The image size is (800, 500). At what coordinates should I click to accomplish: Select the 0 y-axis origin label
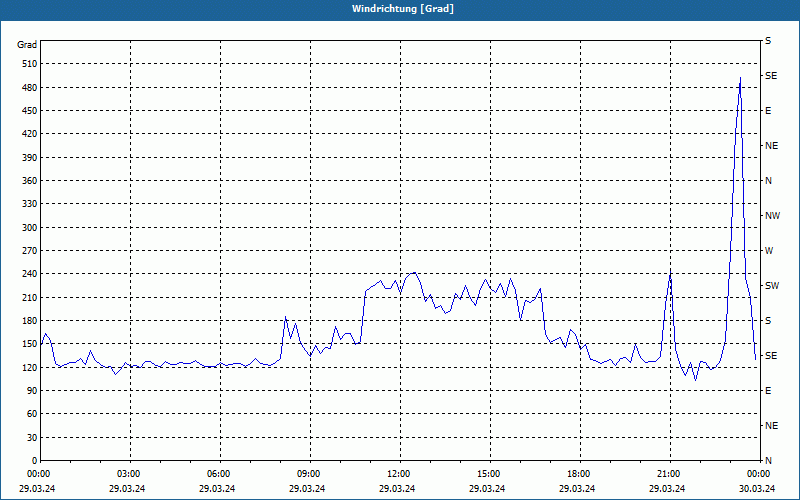pyautogui.click(x=35, y=461)
